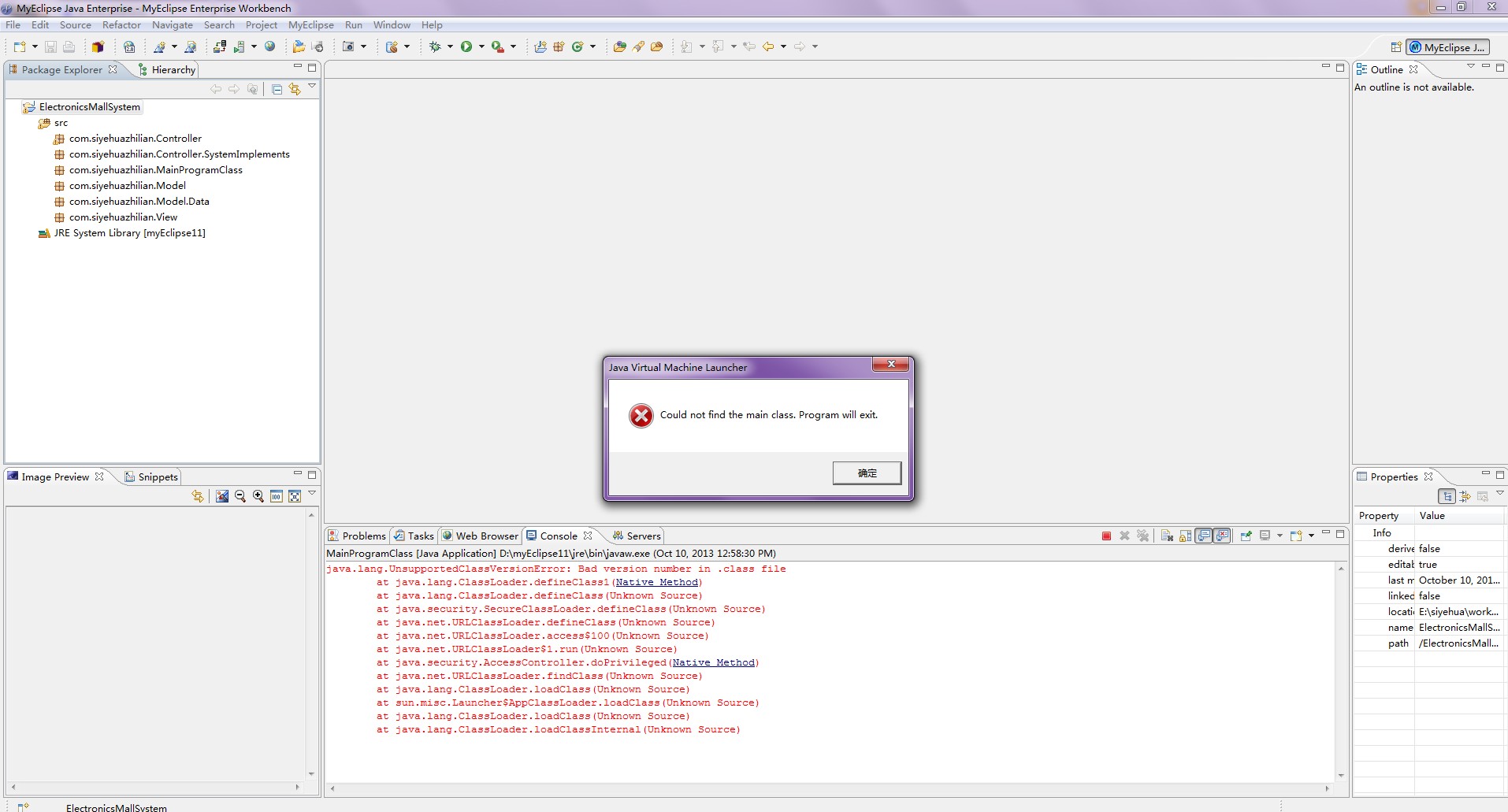Open the Open Console dropdown arrow

[1311, 536]
